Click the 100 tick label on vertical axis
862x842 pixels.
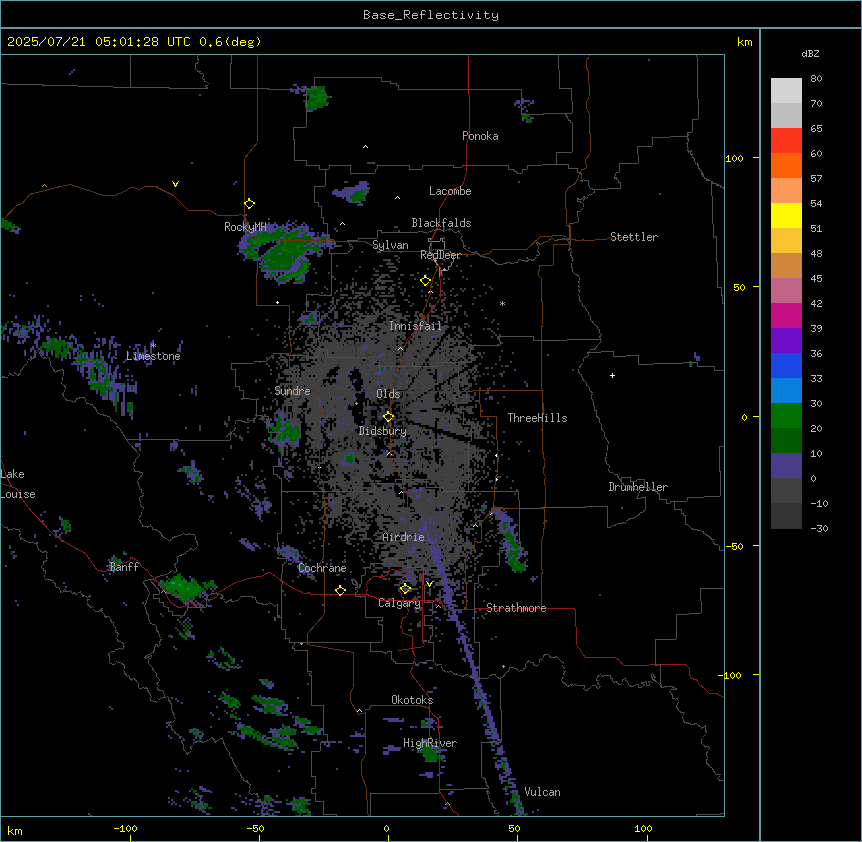[x=734, y=158]
